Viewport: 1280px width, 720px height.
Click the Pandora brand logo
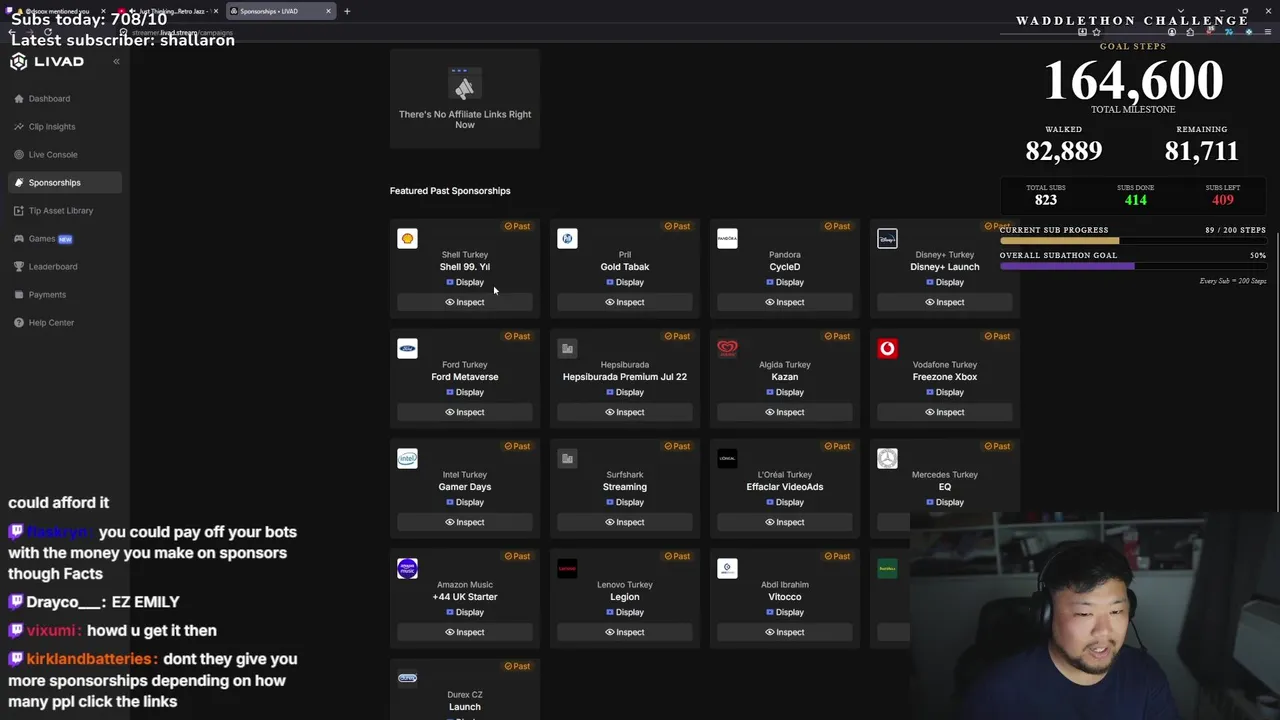point(727,238)
